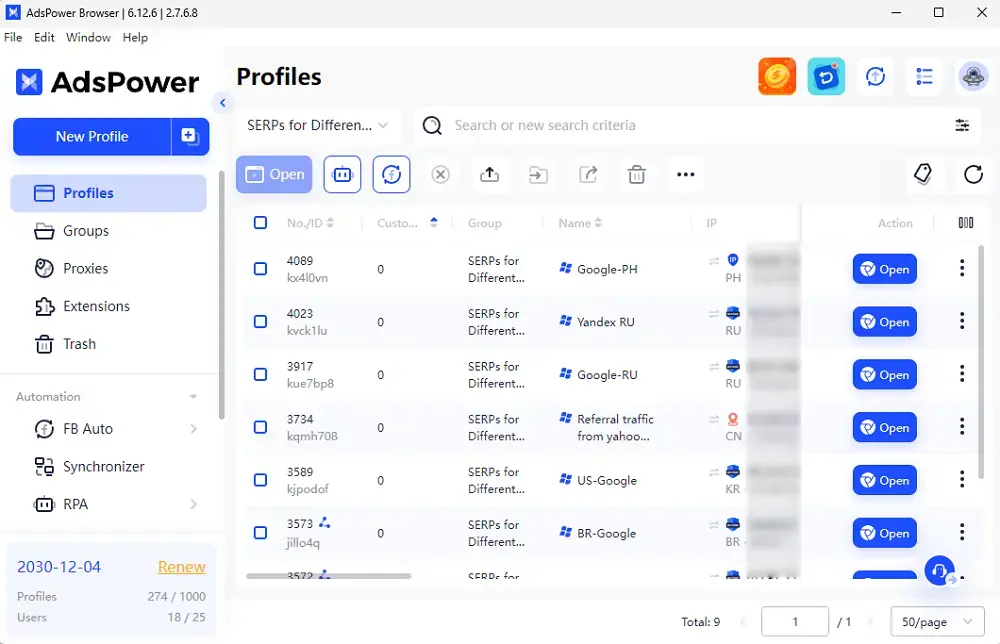1000x644 pixels.
Task: Click the Renew link
Action: pyautogui.click(x=182, y=567)
